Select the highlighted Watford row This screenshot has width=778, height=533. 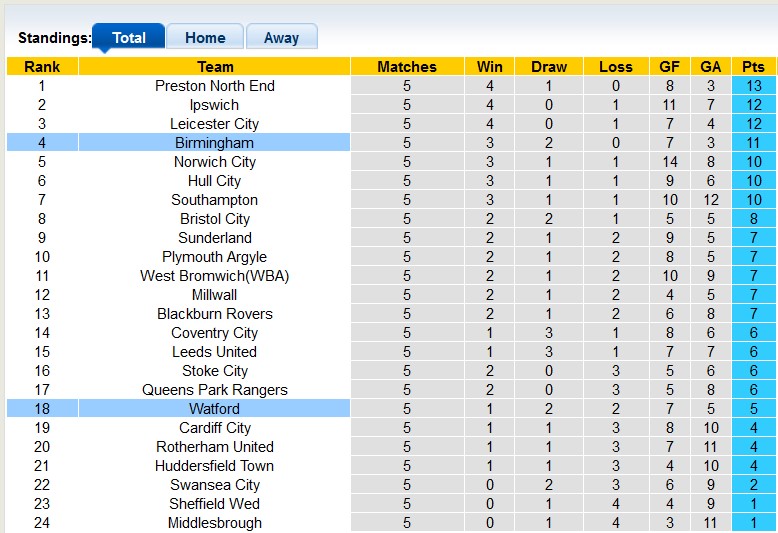coord(214,409)
